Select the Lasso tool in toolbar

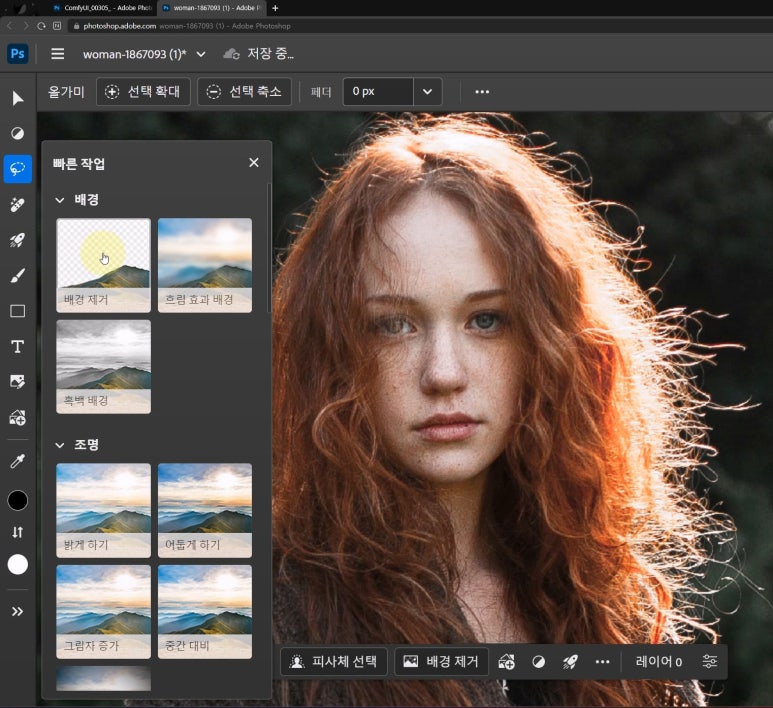[18, 169]
